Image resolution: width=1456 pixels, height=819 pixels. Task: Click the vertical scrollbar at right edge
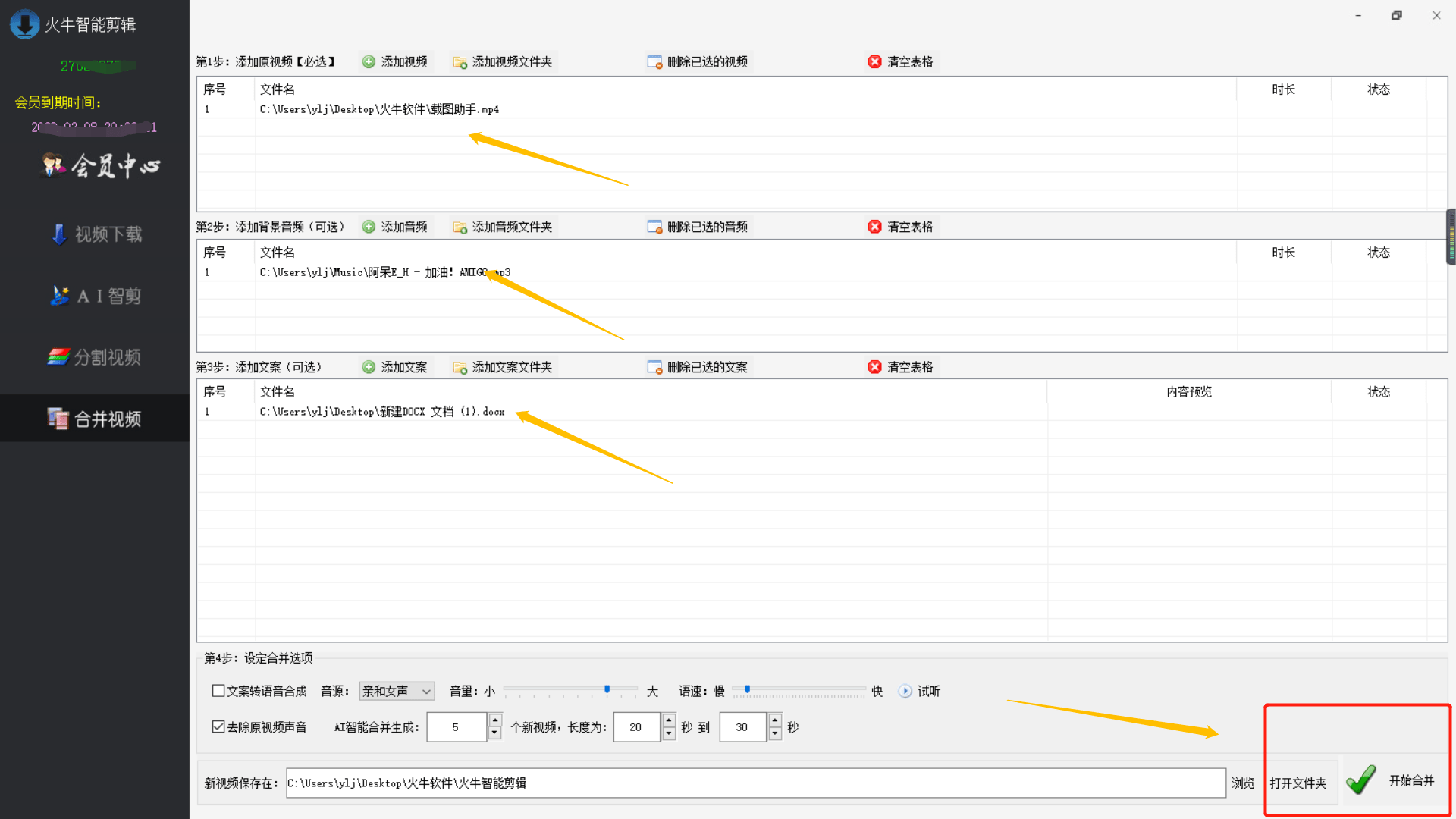[1451, 237]
